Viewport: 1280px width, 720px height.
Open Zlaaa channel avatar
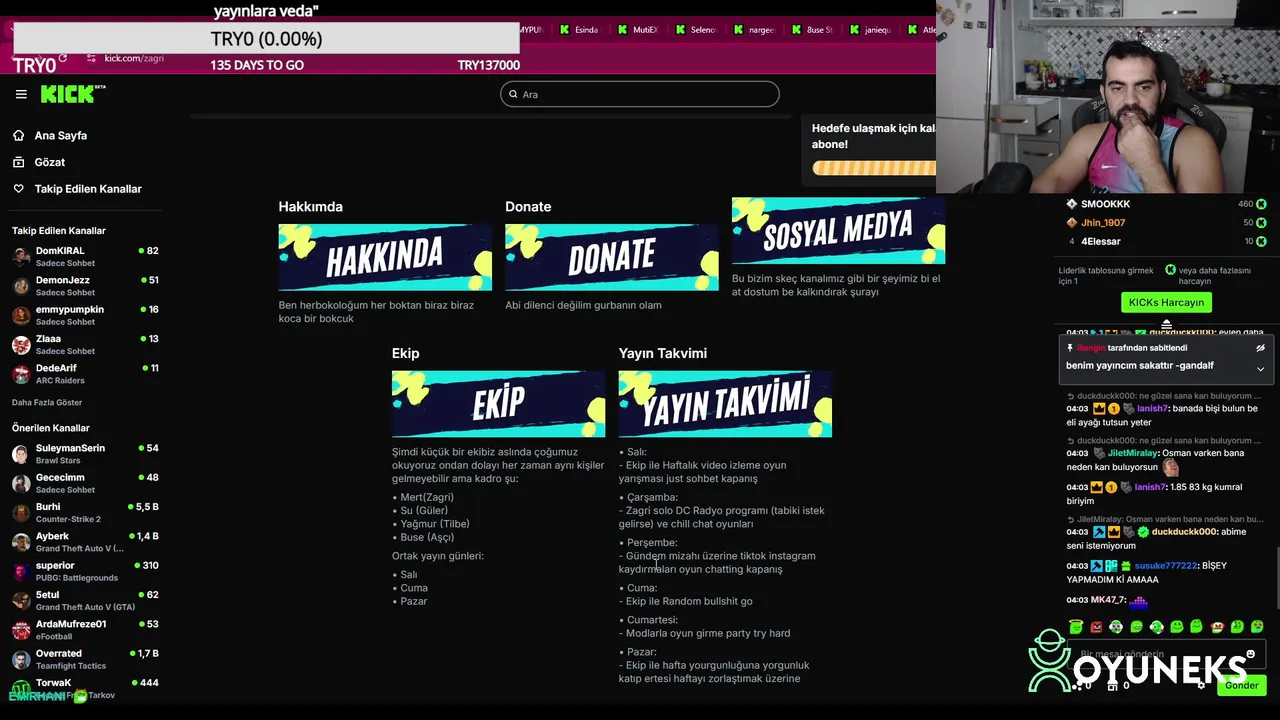click(x=21, y=345)
